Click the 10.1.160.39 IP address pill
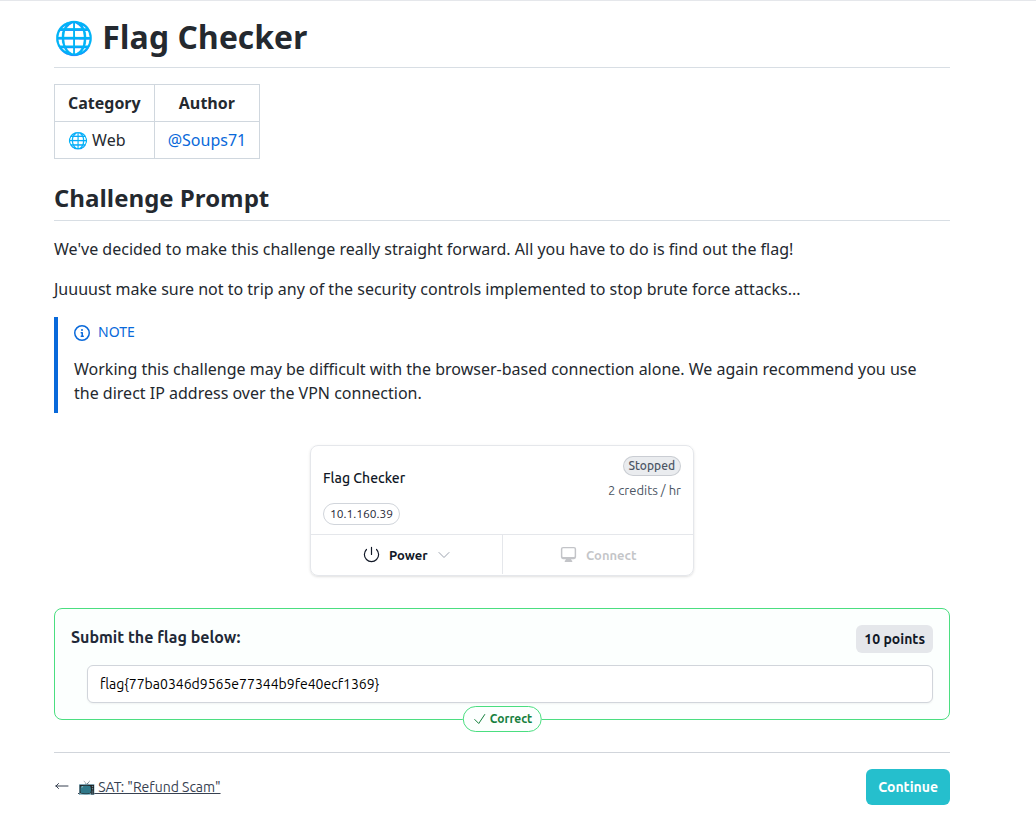 tap(362, 514)
